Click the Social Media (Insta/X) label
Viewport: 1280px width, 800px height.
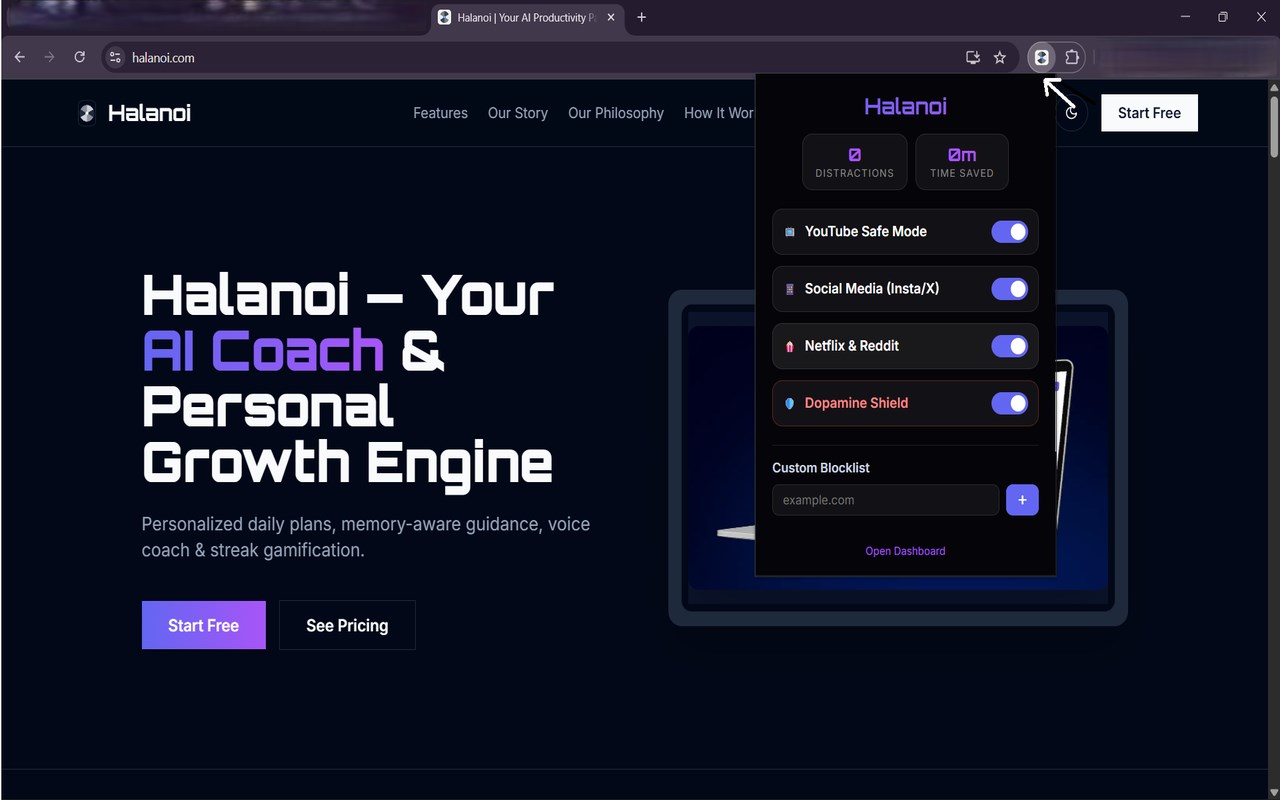pos(872,289)
